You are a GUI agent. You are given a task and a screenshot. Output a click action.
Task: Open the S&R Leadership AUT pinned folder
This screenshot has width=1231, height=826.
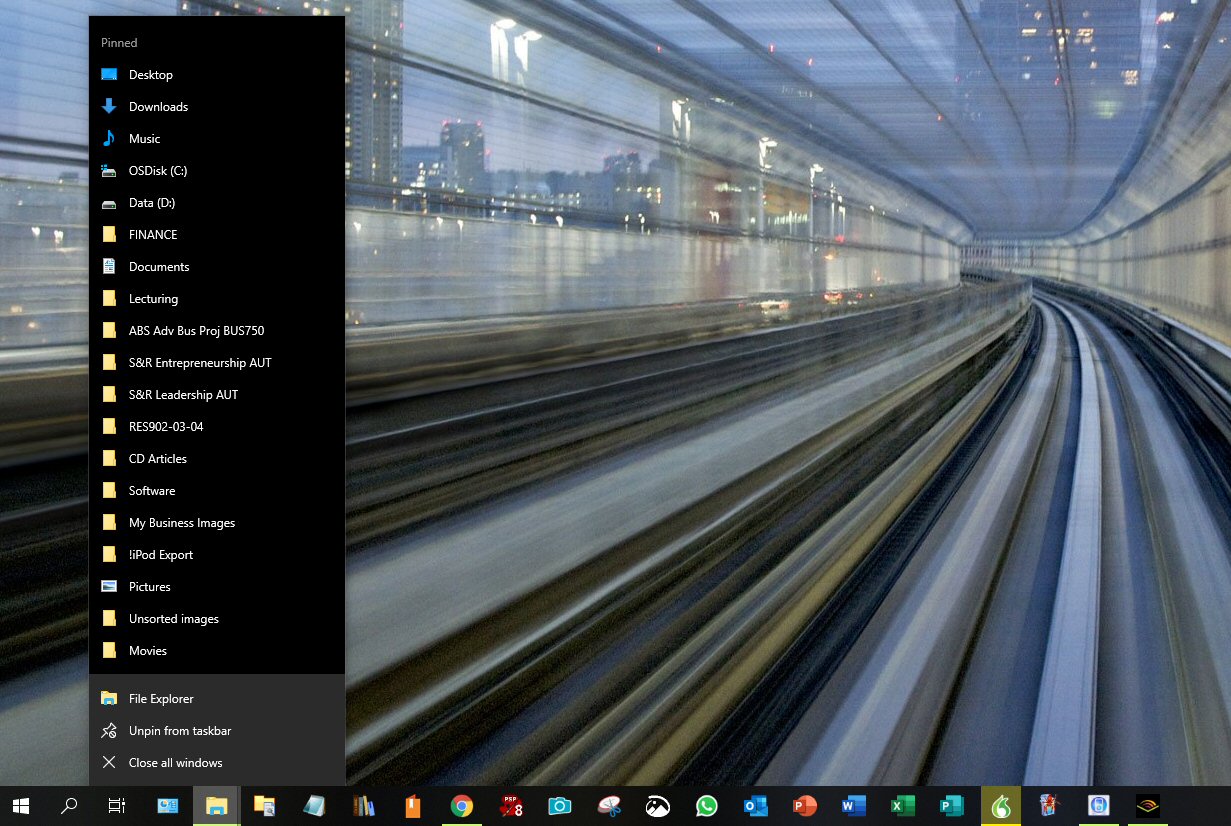(x=183, y=394)
